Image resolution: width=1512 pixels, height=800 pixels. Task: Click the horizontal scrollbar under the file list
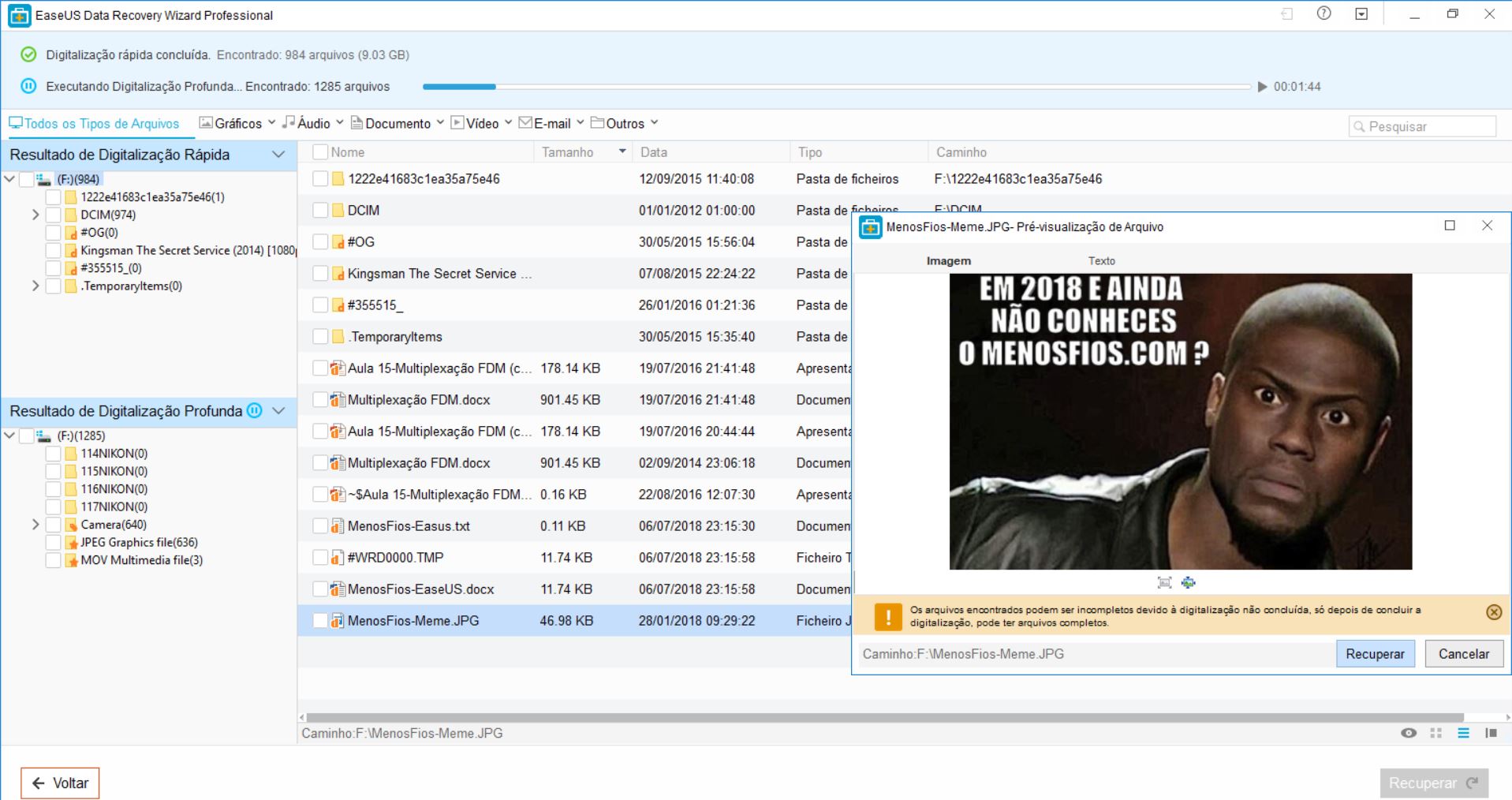point(885,718)
